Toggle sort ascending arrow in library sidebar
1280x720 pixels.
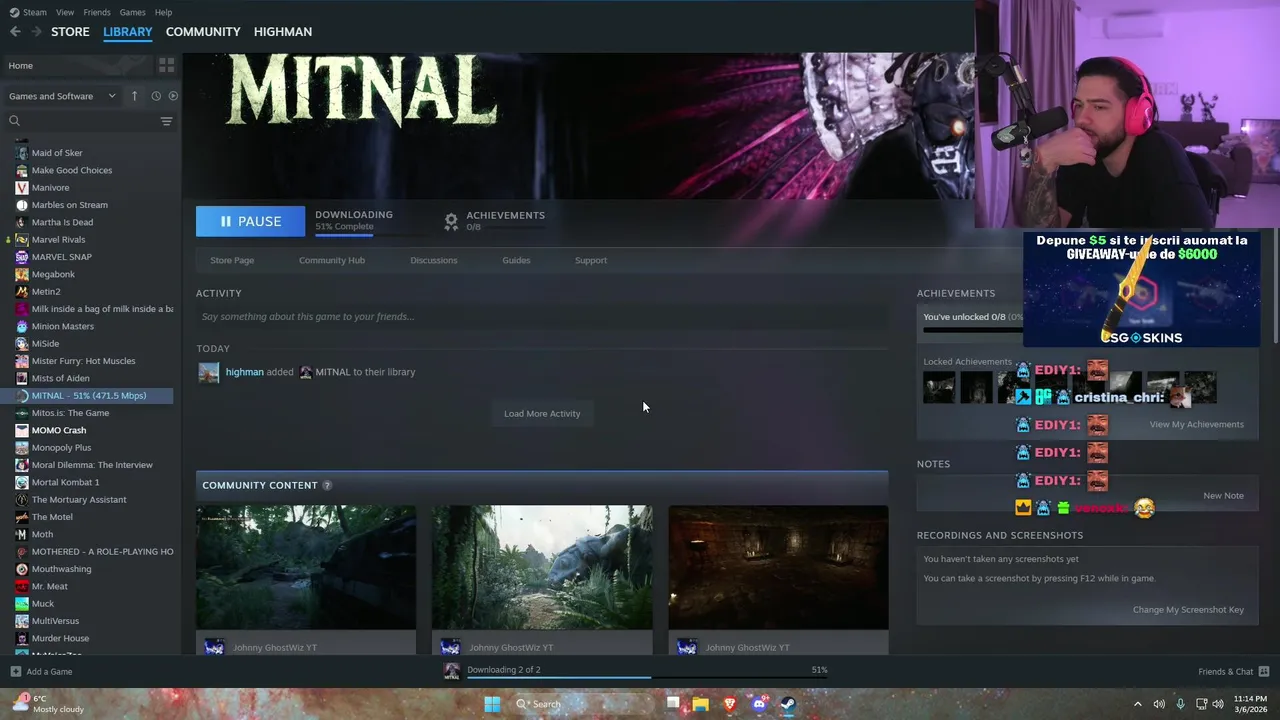(x=135, y=96)
